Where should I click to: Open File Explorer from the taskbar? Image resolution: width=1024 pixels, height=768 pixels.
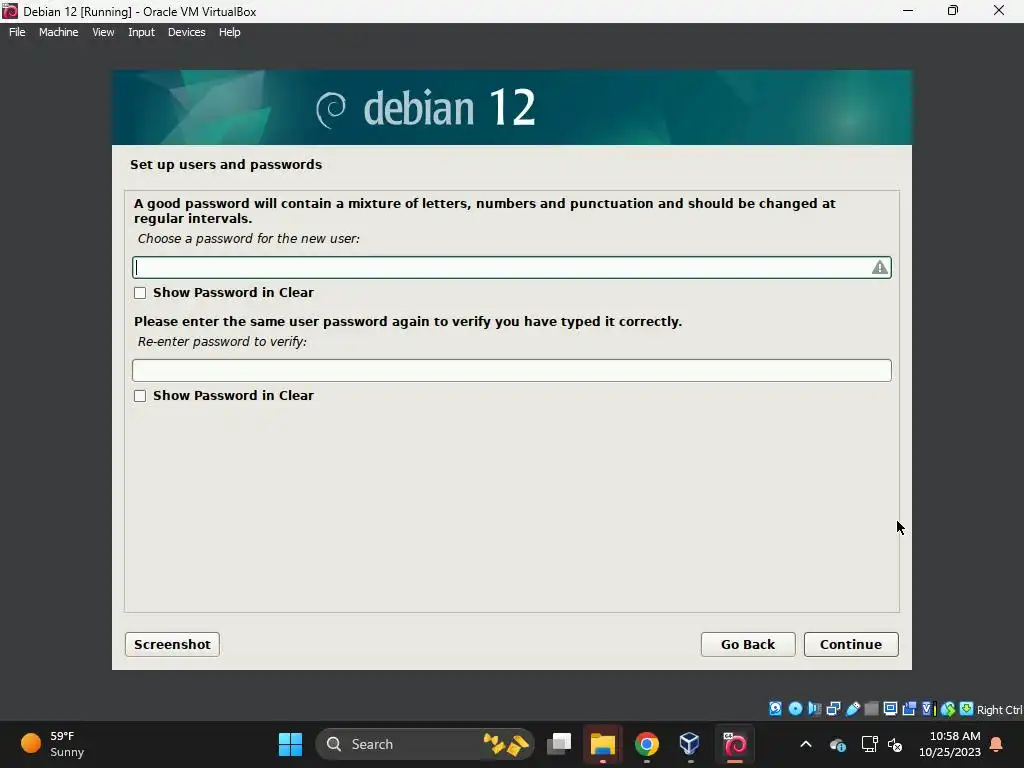point(602,744)
